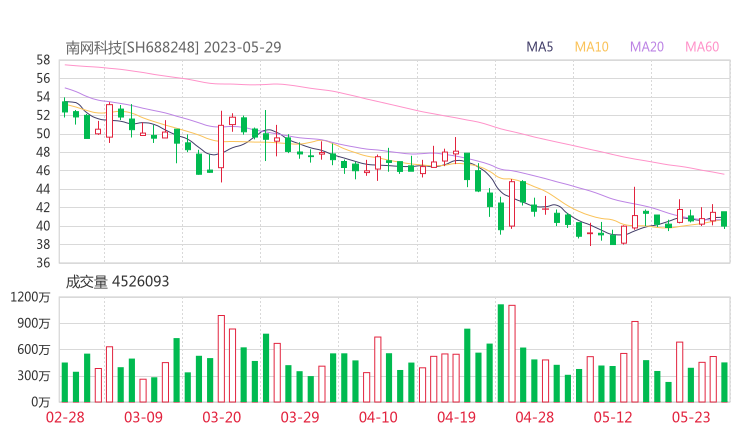Image resolution: width=740 pixels, height=440 pixels.
Task: Click price axis value 42
Action: click(43, 208)
